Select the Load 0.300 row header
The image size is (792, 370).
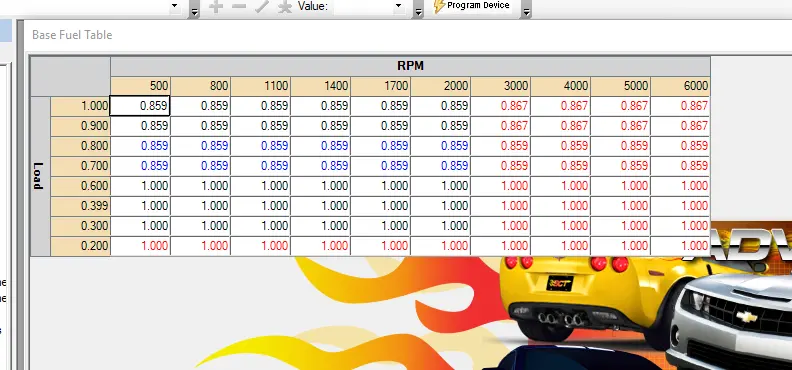click(x=80, y=226)
